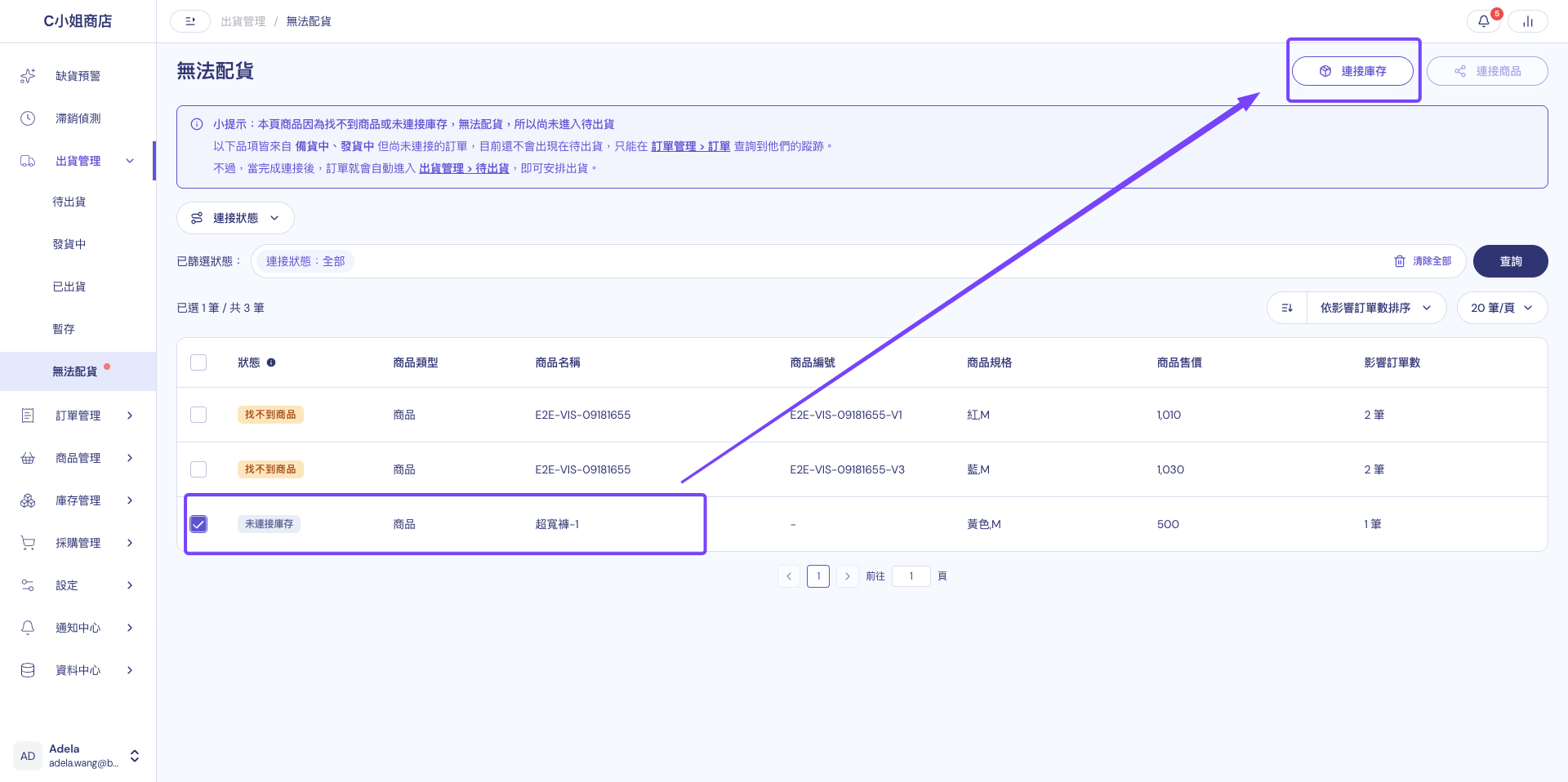This screenshot has height=782, width=1568.
Task: Go to 已出貨 submenu item
Action: click(x=69, y=287)
